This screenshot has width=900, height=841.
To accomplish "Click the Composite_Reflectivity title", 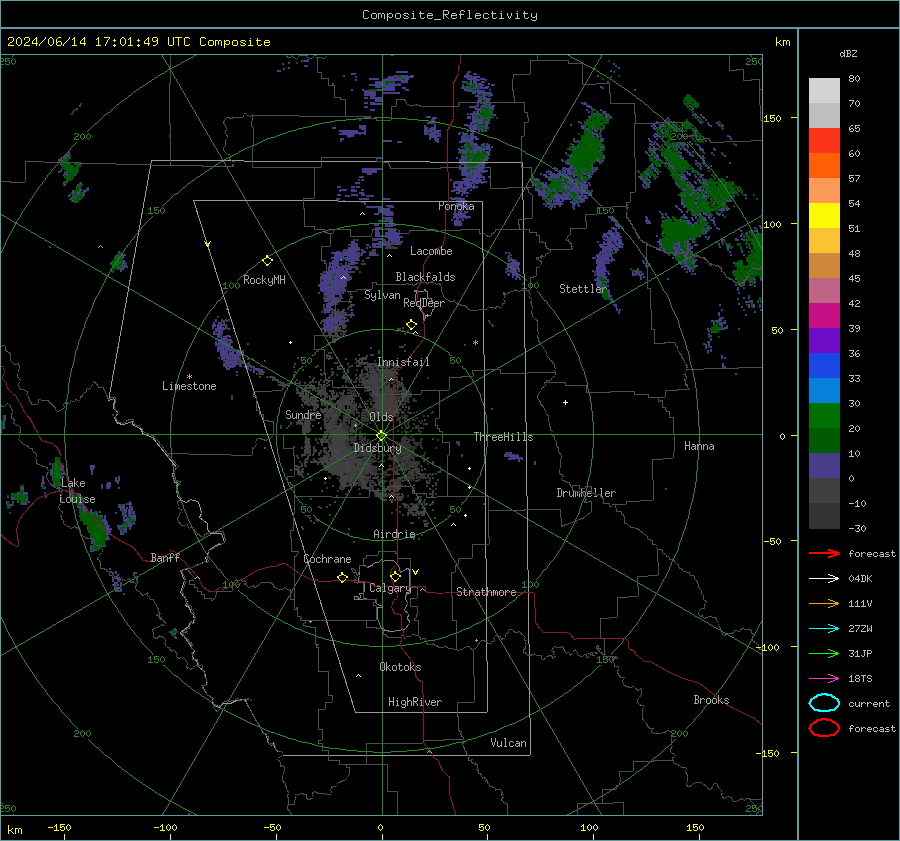I will tap(450, 15).
